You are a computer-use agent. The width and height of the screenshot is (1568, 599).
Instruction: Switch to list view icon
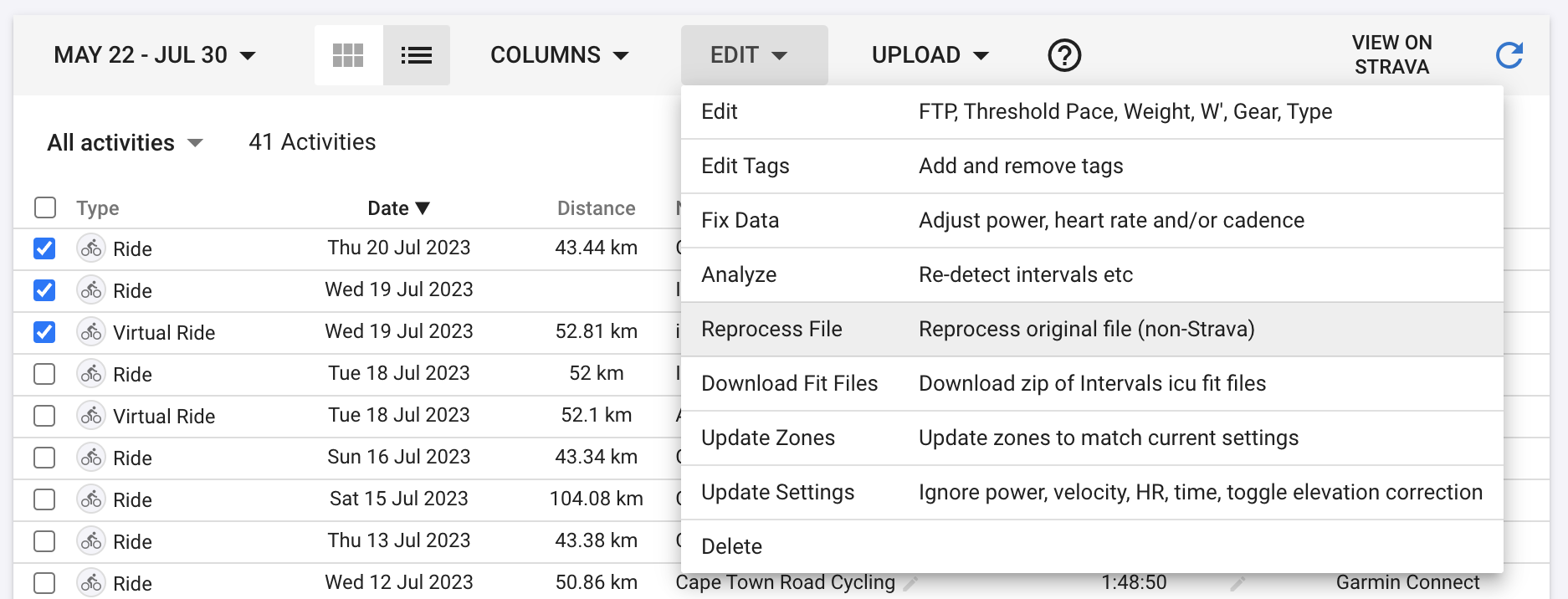tap(416, 55)
